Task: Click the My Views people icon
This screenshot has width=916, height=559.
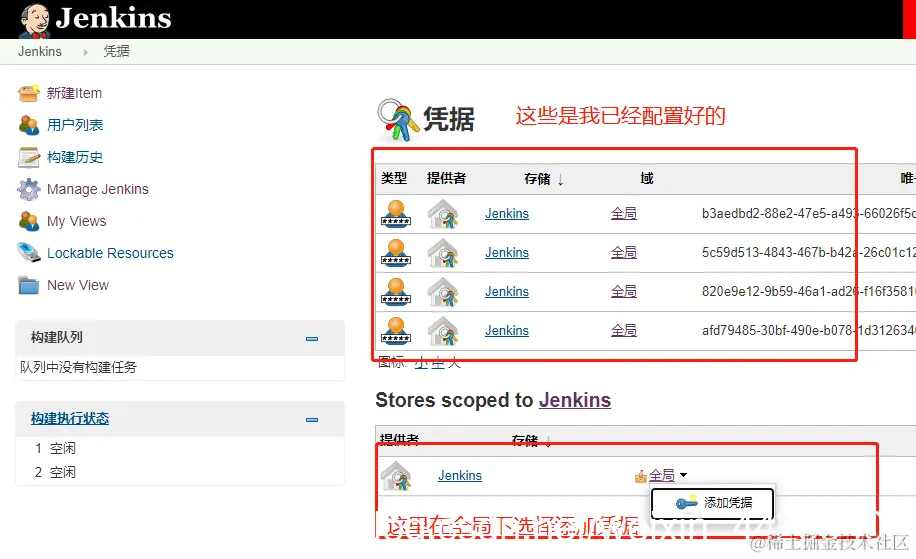Action: pos(29,221)
